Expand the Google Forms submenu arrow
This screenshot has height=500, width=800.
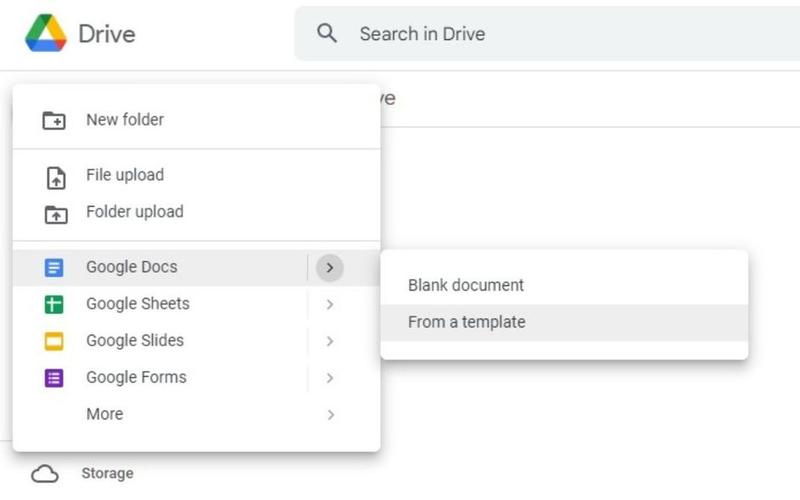(330, 378)
